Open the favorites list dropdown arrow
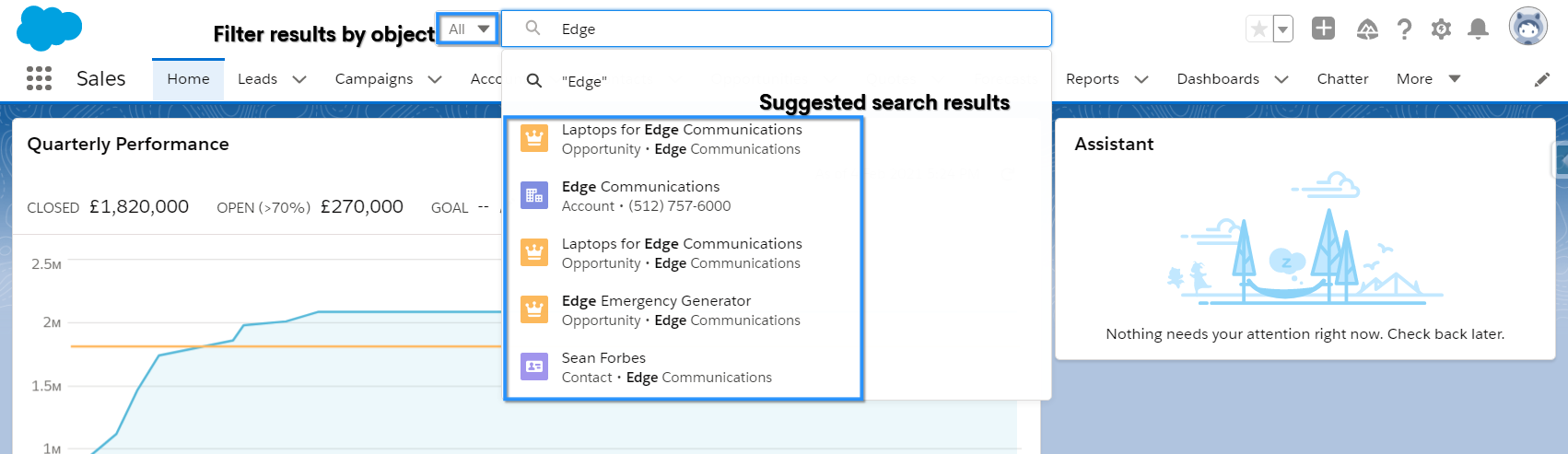1568x454 pixels. (x=1282, y=29)
